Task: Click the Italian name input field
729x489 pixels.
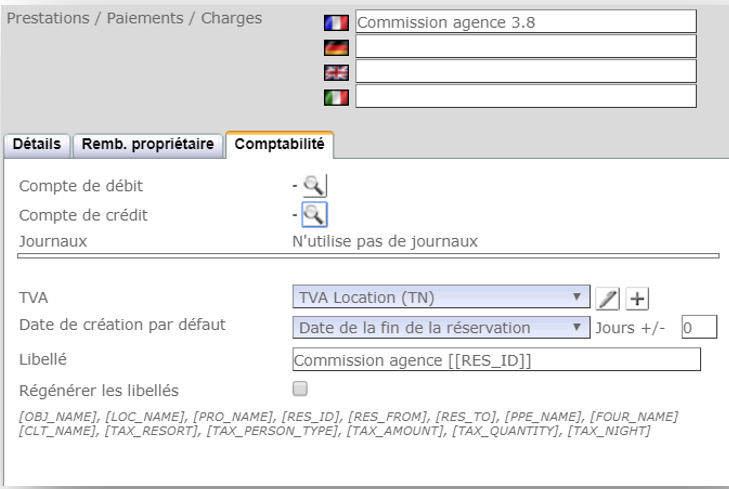Action: click(x=524, y=97)
